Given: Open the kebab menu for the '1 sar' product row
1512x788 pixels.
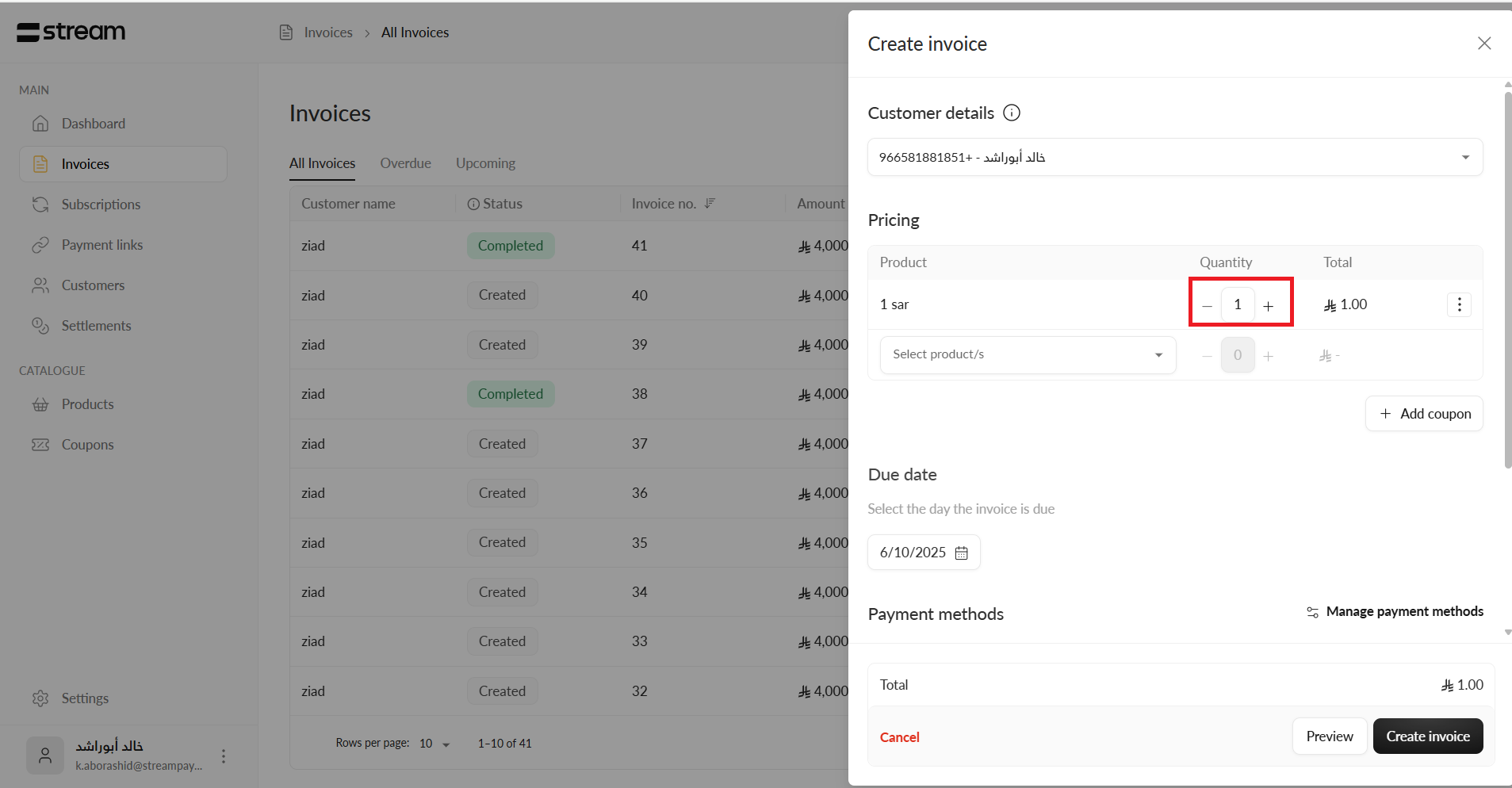Looking at the screenshot, I should pos(1458,304).
